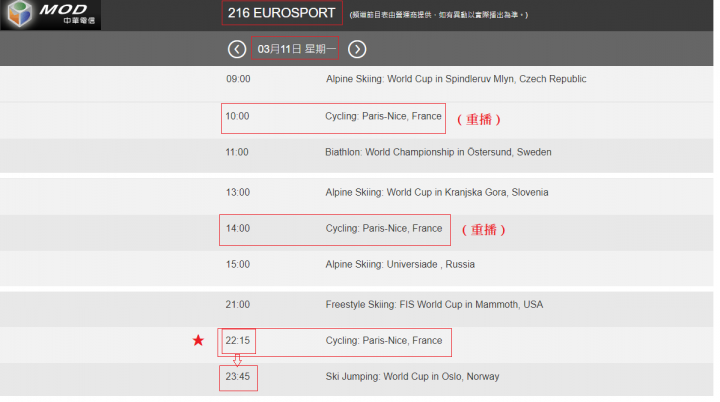Click the 22:15 time label
The image size is (720, 402).
(237, 340)
